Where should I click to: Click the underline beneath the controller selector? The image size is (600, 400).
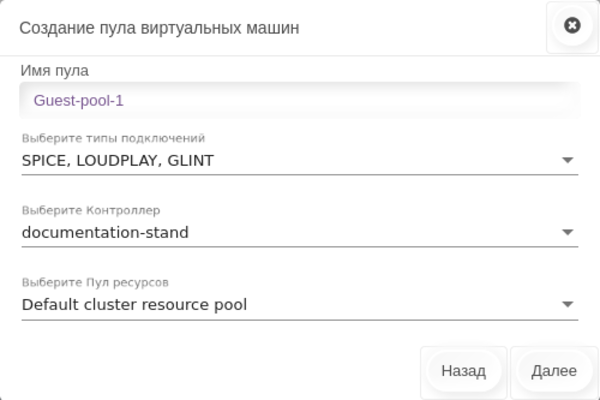coord(299,247)
